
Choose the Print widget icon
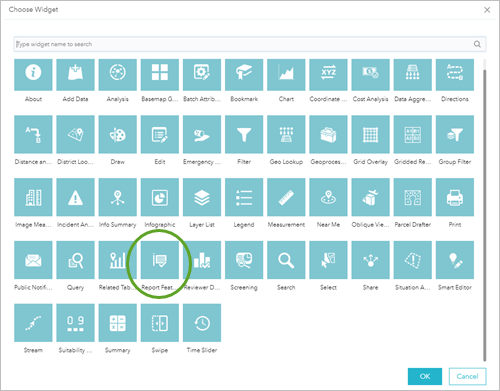(455, 197)
